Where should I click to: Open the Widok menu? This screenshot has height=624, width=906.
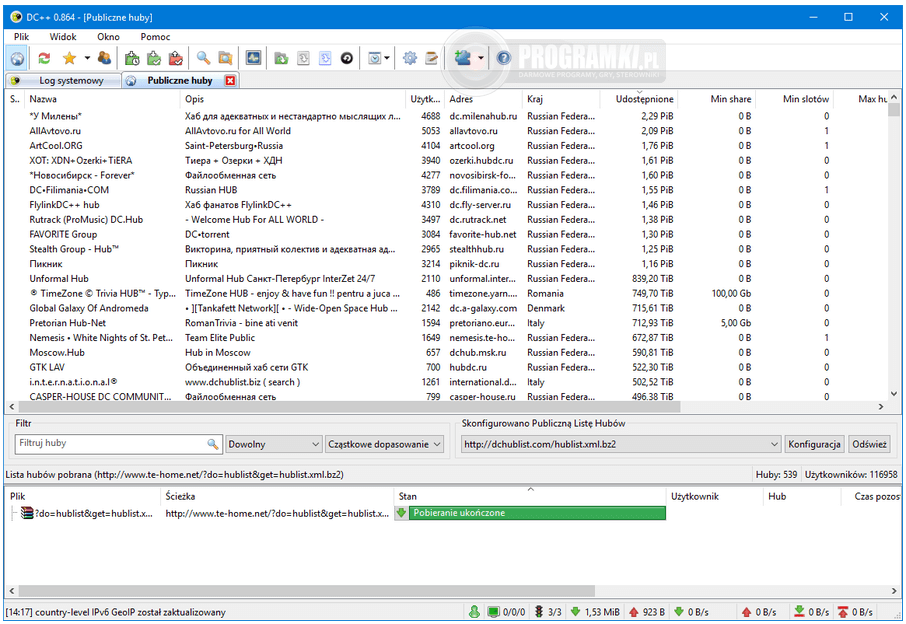click(x=62, y=36)
